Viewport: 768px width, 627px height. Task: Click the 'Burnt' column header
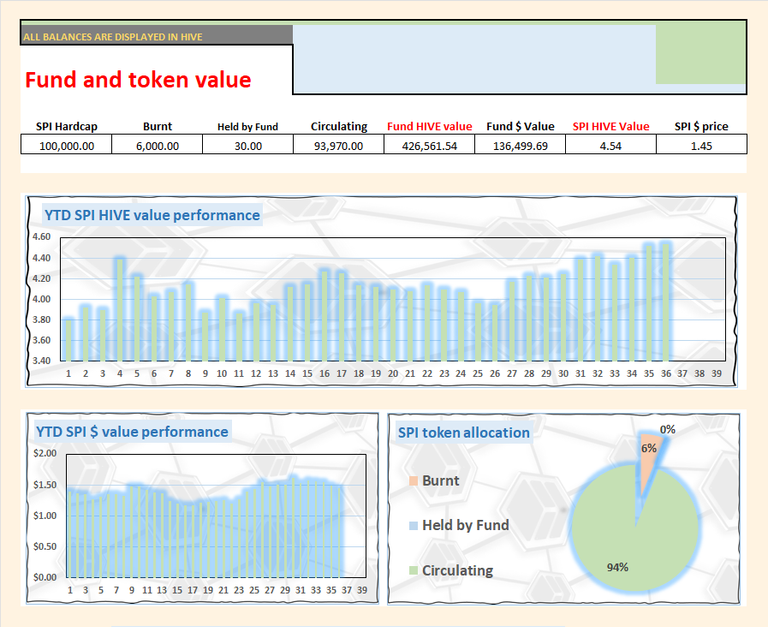[157, 126]
